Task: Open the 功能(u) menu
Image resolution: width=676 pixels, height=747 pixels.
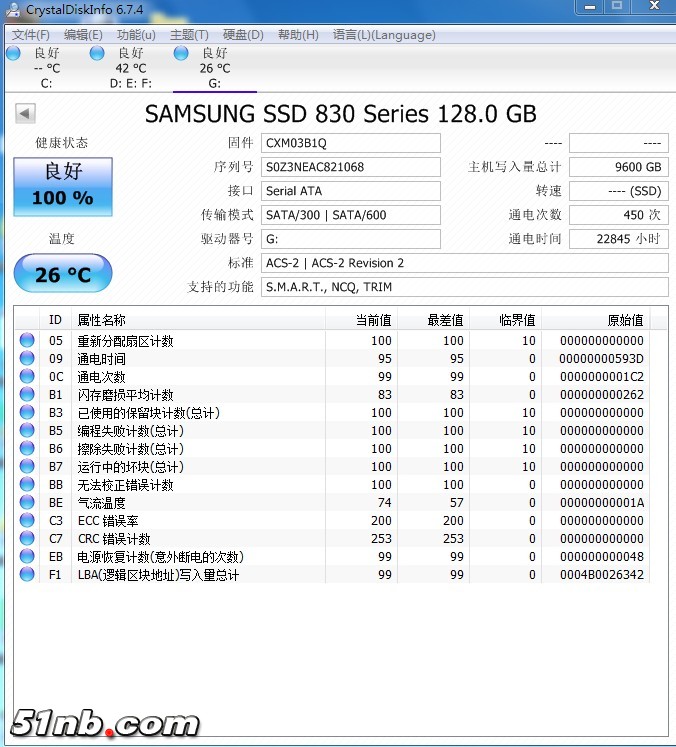Action: pos(136,35)
